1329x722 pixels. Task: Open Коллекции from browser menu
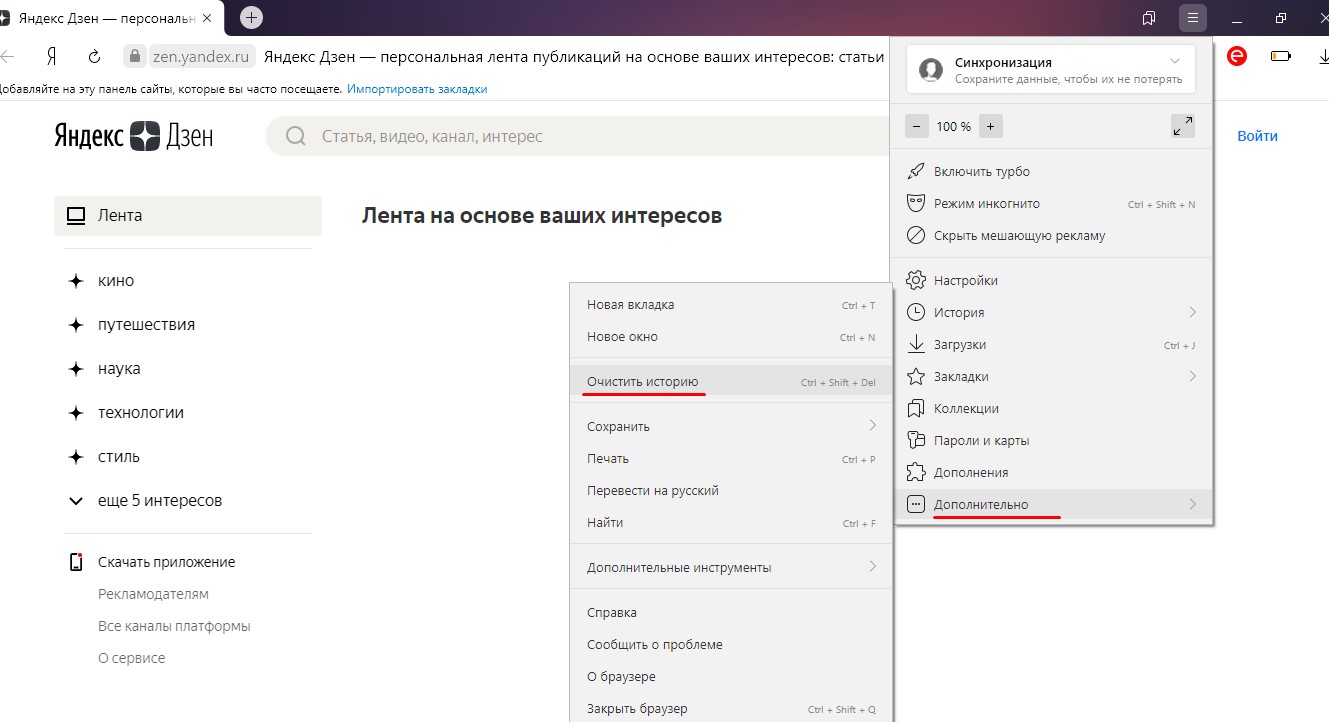[1052, 408]
